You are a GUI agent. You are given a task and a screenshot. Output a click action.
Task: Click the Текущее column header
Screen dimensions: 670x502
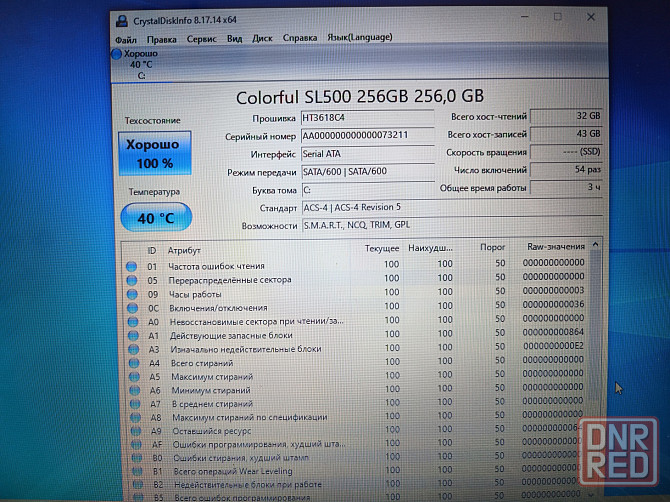coord(382,248)
